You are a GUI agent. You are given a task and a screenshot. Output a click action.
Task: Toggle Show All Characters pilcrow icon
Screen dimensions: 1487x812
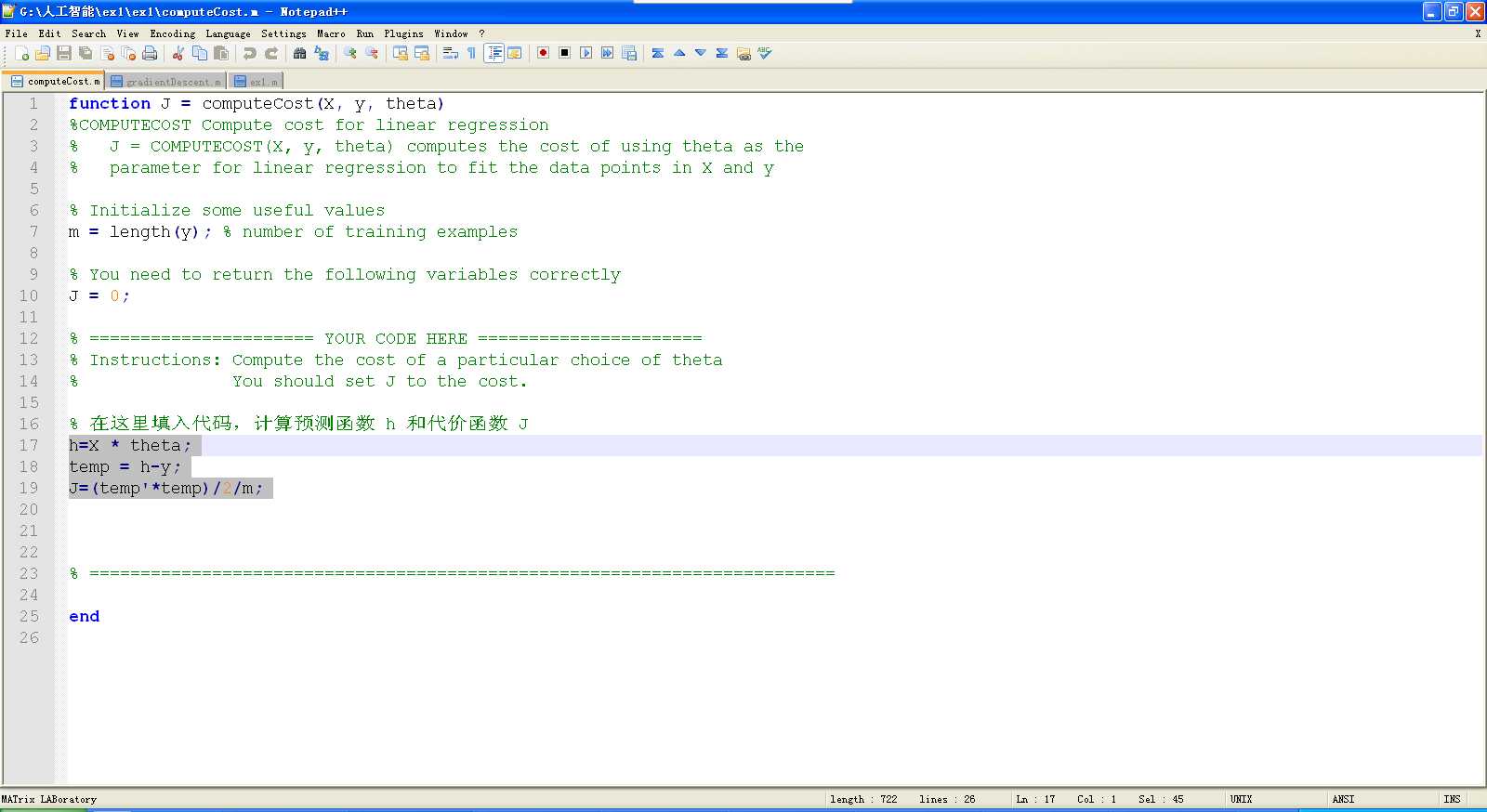pos(471,54)
